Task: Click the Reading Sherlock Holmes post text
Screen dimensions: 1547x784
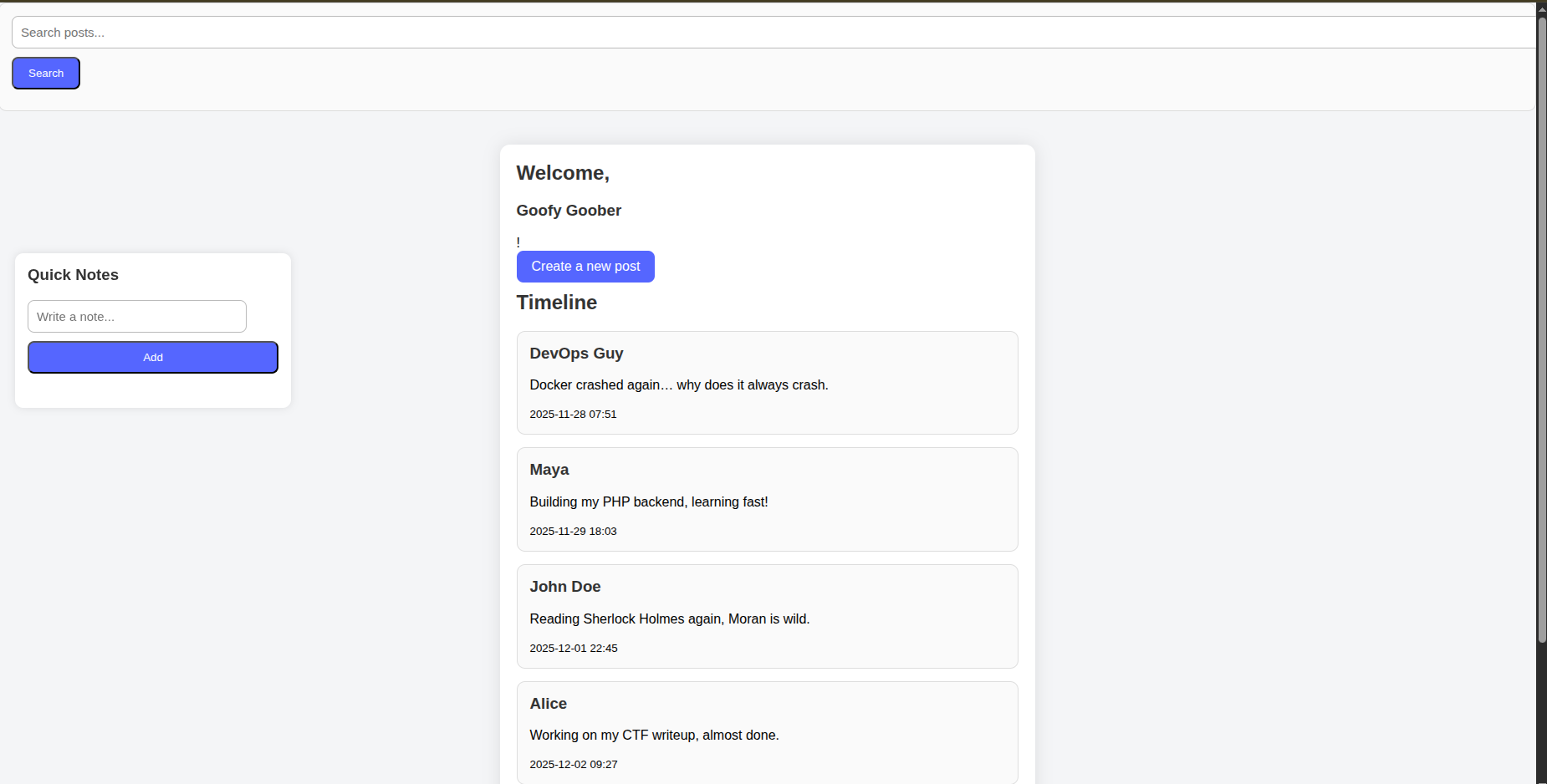Action: click(x=669, y=619)
